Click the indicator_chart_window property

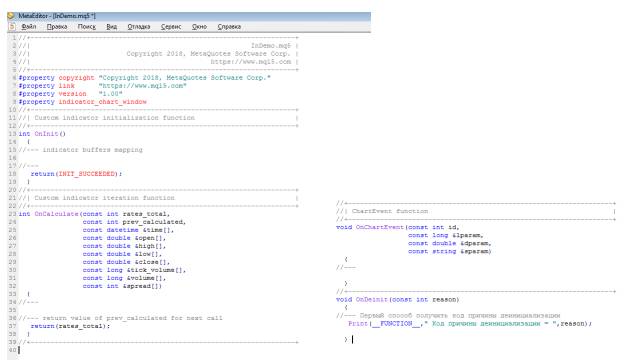click(x=102, y=102)
